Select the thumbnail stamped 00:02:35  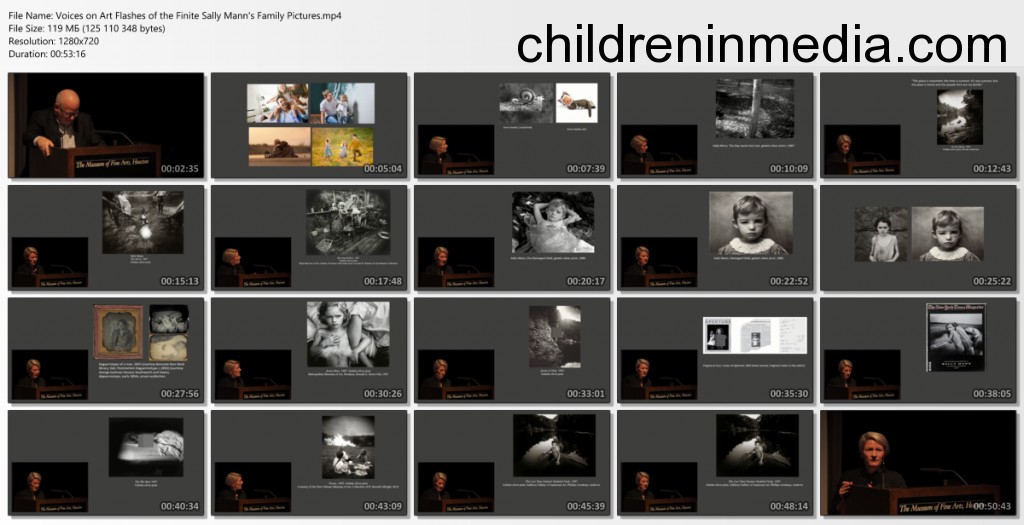point(106,125)
